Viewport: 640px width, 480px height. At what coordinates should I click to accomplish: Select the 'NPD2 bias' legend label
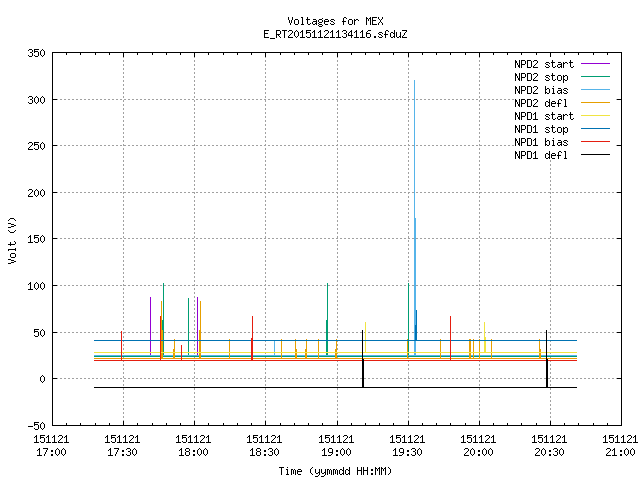pyautogui.click(x=541, y=90)
